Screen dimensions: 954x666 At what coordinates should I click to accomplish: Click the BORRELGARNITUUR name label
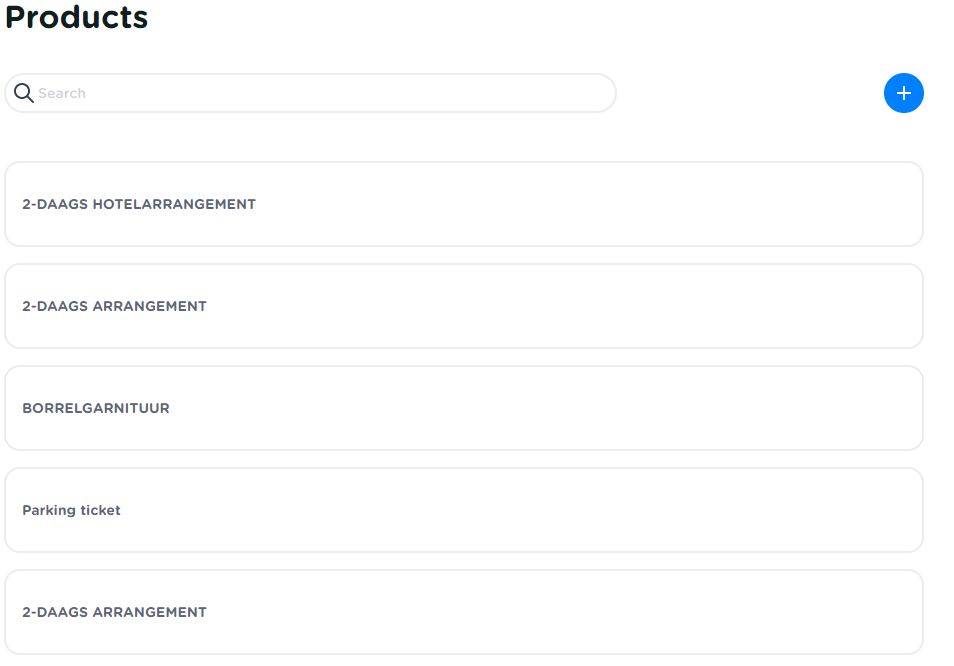[96, 408]
